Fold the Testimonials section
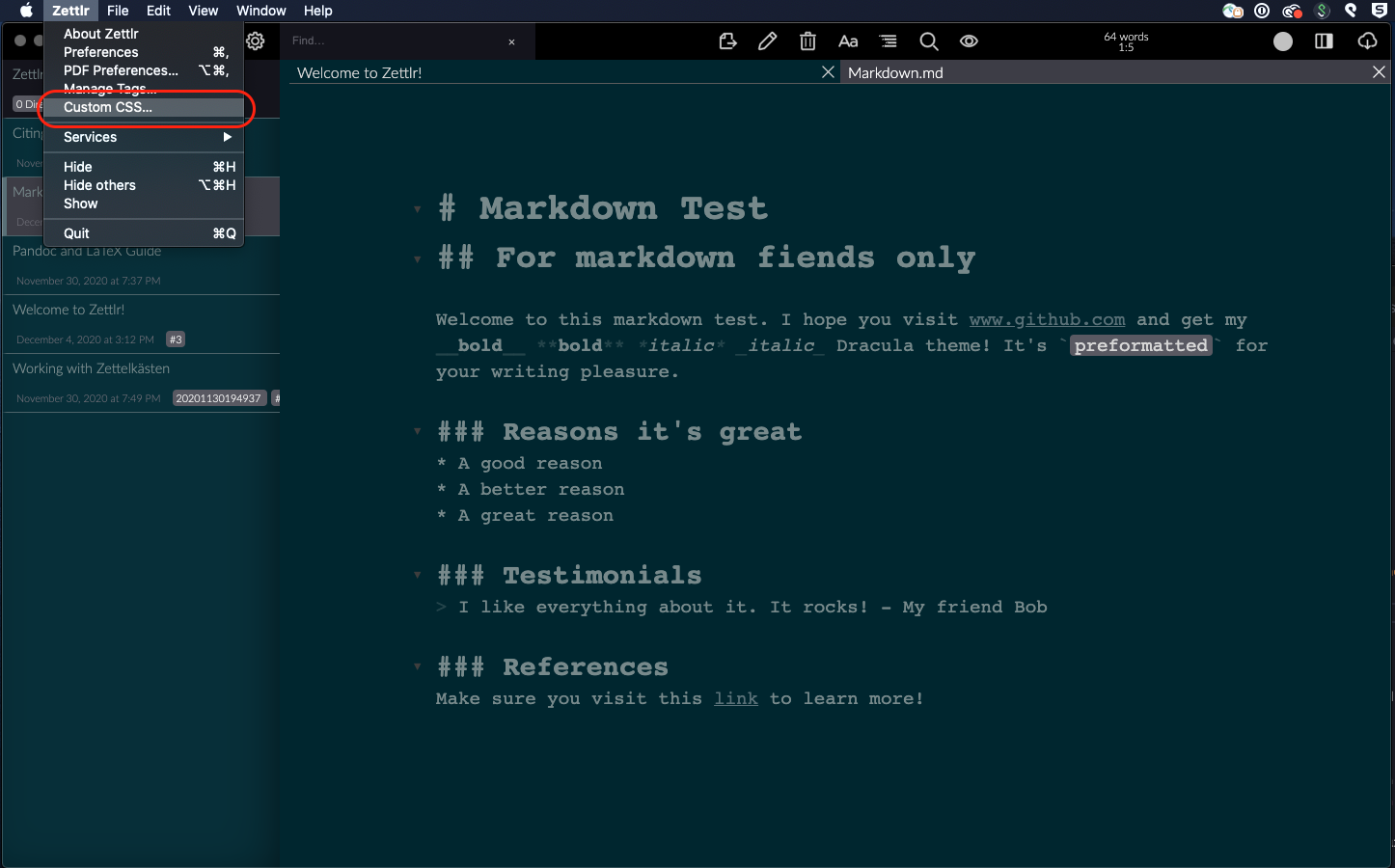Screen dimensions: 1395x868 click(417, 575)
